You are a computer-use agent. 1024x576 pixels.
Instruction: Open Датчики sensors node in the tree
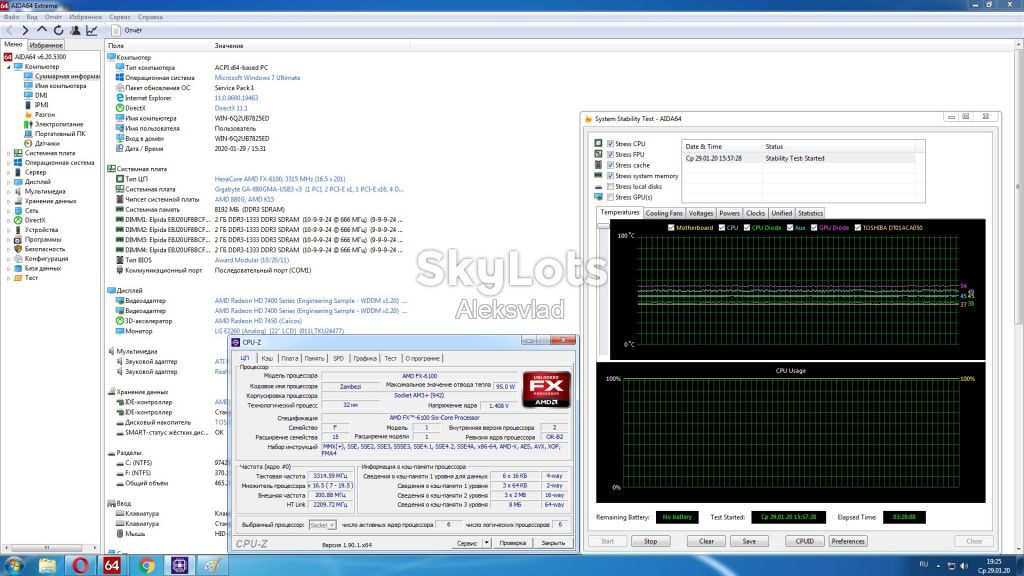coord(47,143)
